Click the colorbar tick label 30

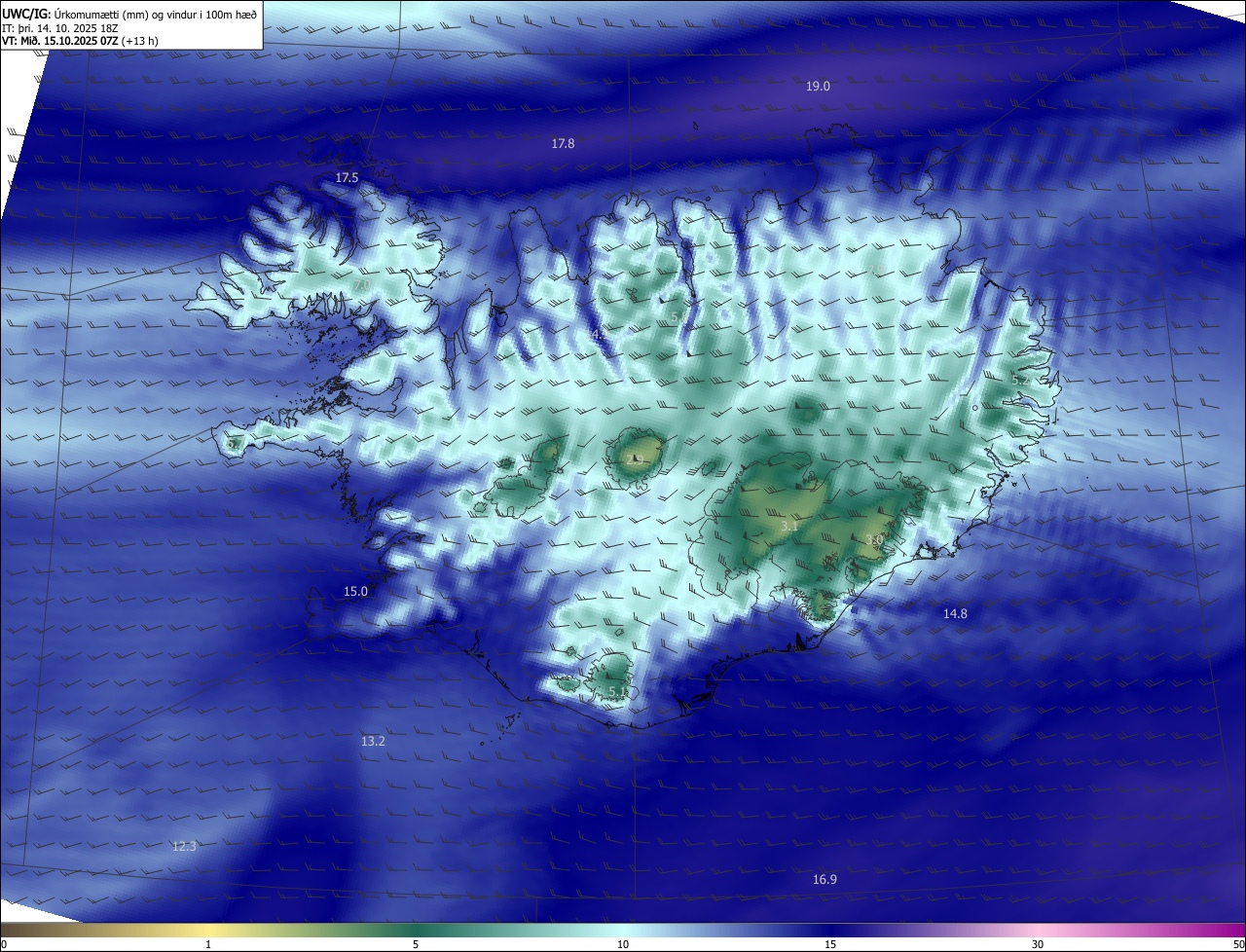click(1038, 944)
